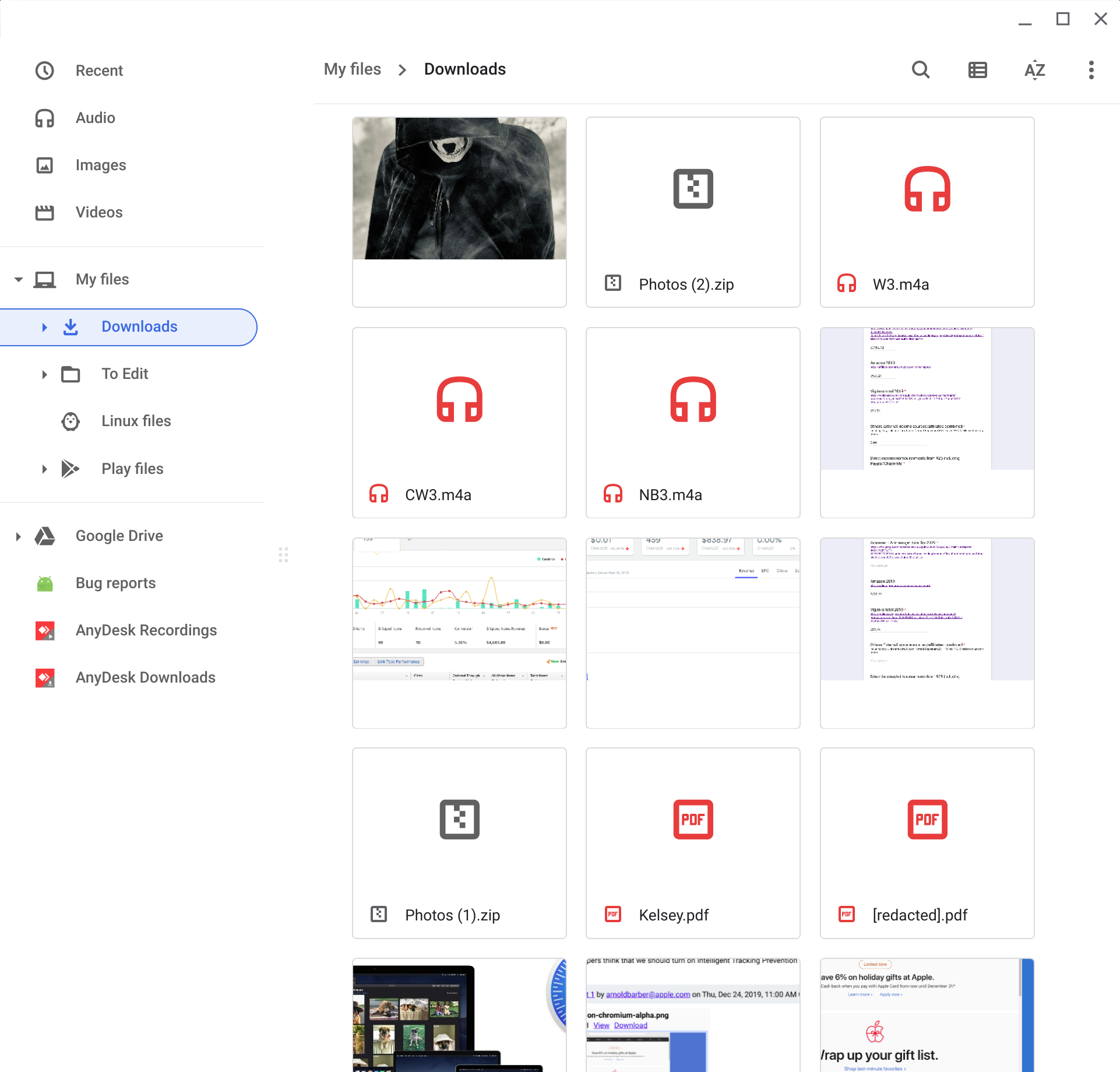Select Recent in the sidebar
The height and width of the screenshot is (1072, 1120).
(x=99, y=70)
